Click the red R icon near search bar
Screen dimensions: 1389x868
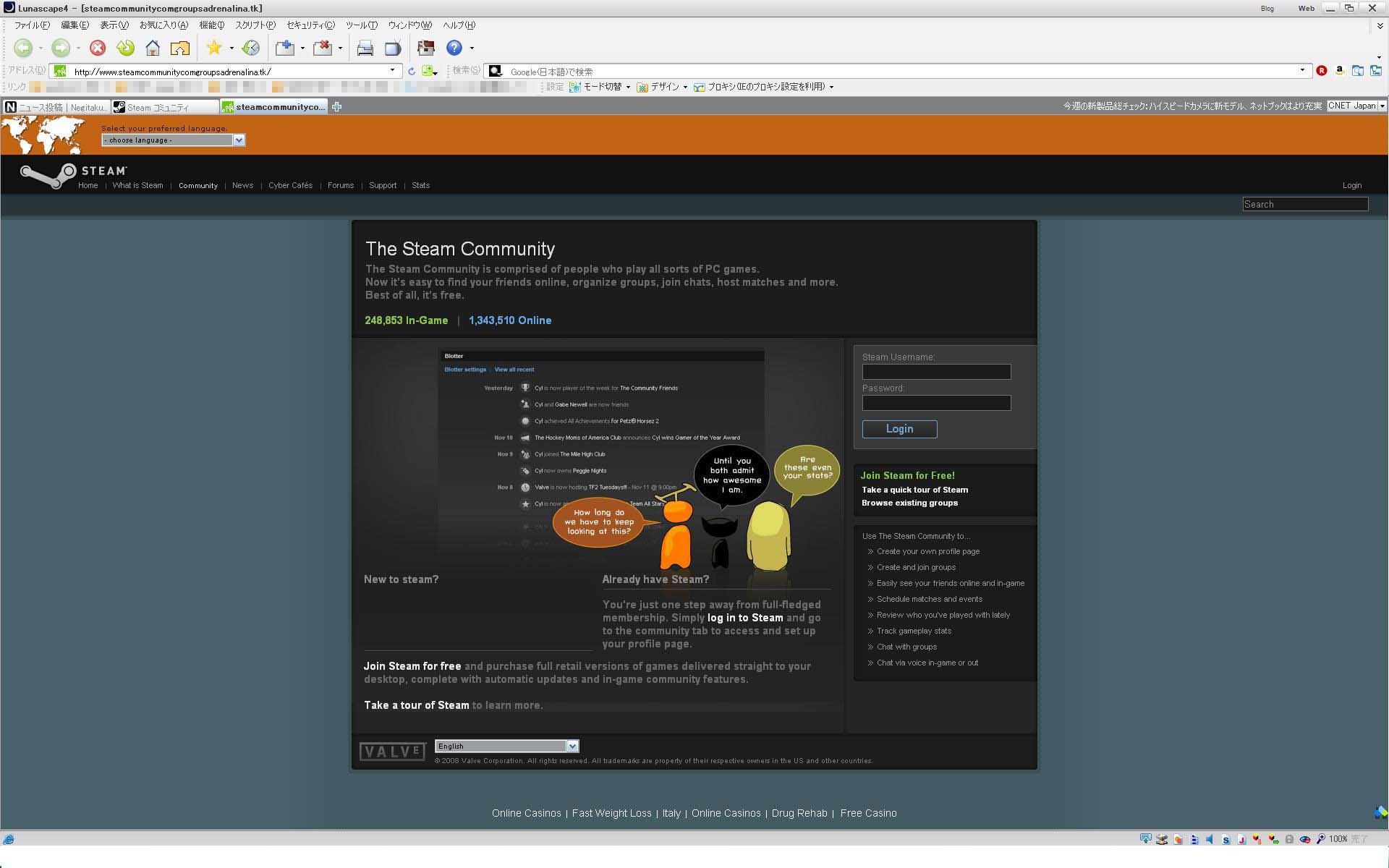click(1322, 71)
